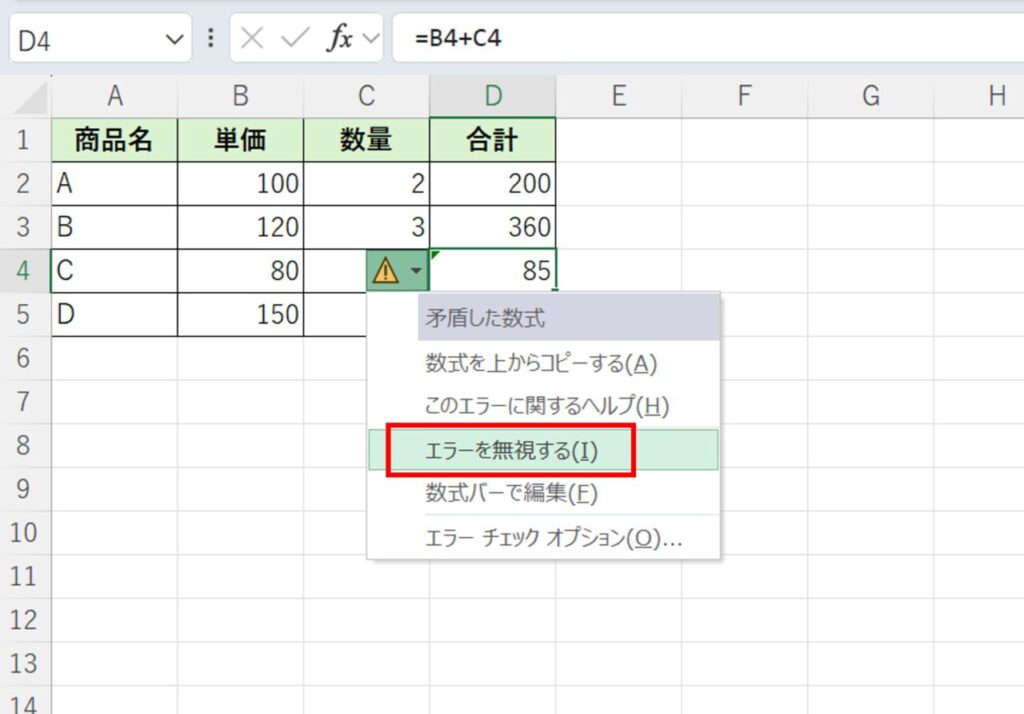Click cell B4 with value 80
This screenshot has width=1024, height=714.
[x=240, y=270]
